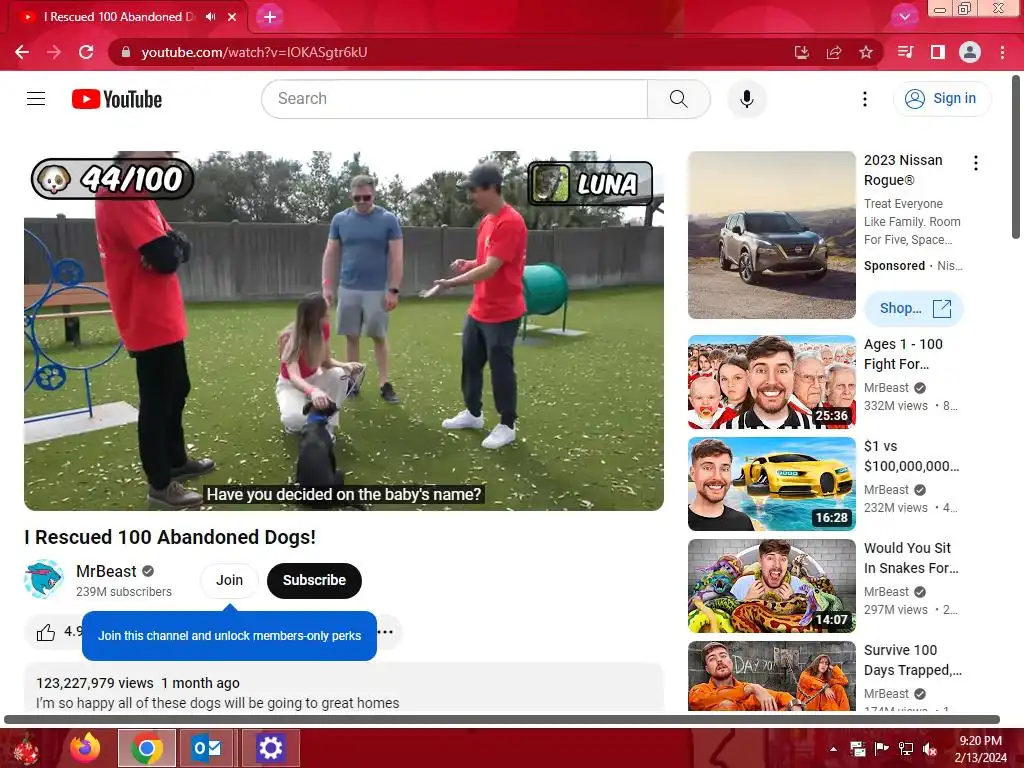Screen dimensions: 1024x768
Task: Open a new tab with the plus button
Action: point(270,17)
